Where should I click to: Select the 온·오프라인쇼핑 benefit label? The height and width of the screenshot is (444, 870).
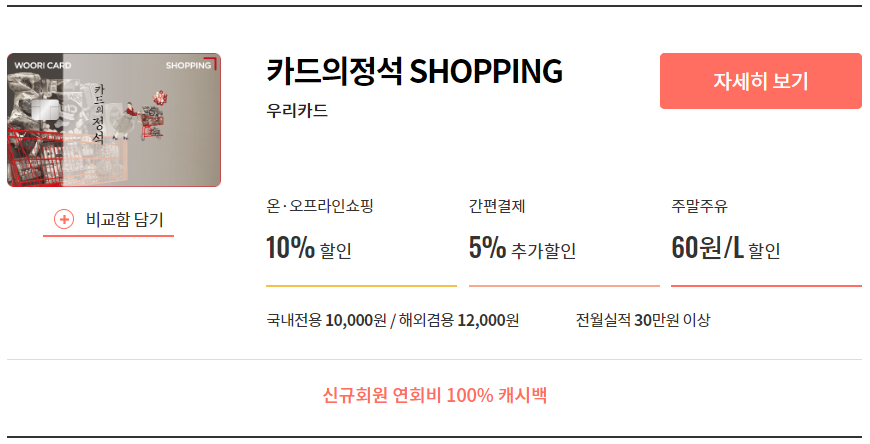320,206
